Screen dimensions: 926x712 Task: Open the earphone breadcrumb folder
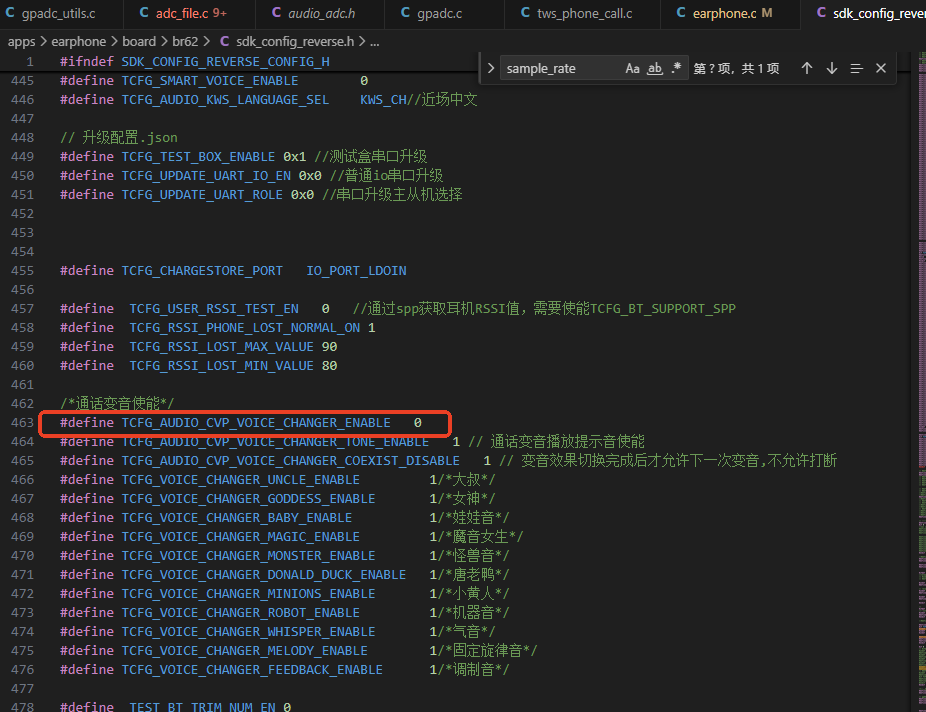tap(79, 42)
